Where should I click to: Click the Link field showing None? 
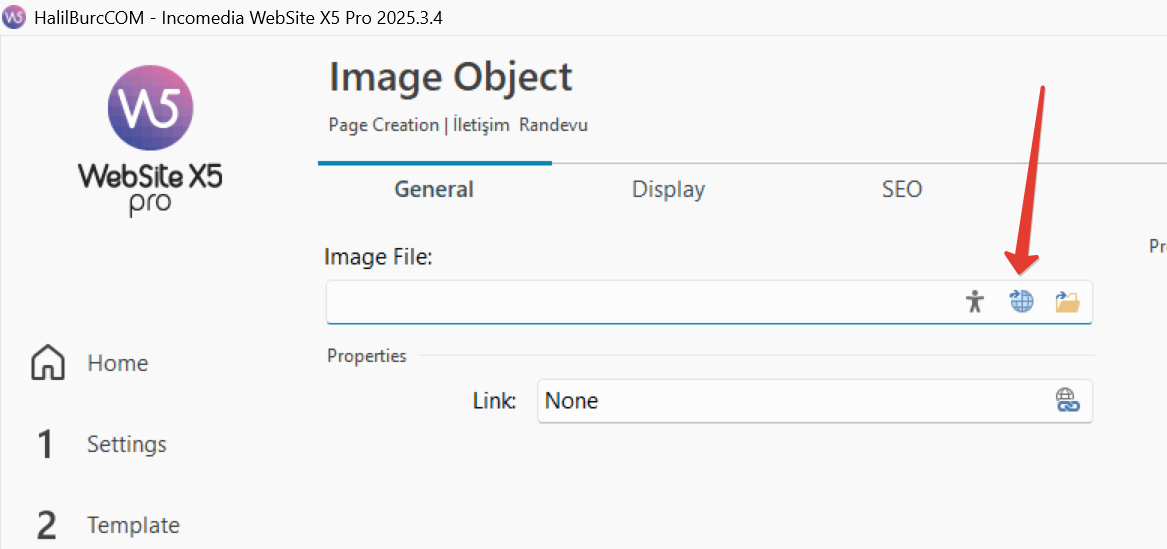point(790,401)
